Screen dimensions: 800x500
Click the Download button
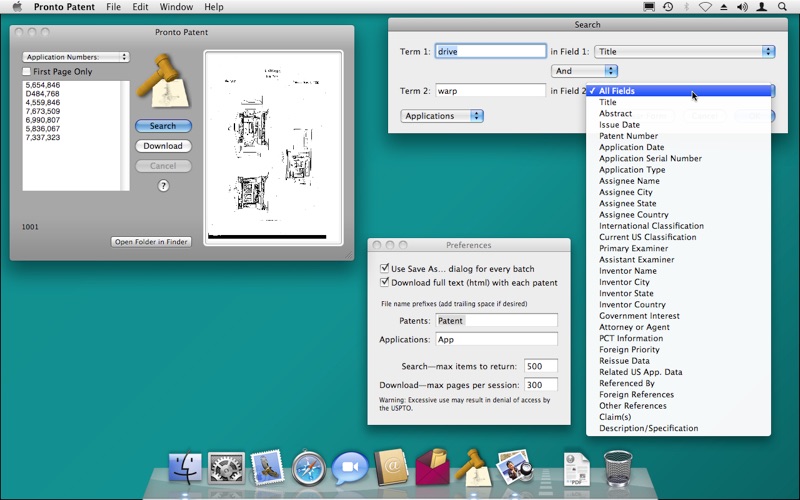(x=163, y=146)
